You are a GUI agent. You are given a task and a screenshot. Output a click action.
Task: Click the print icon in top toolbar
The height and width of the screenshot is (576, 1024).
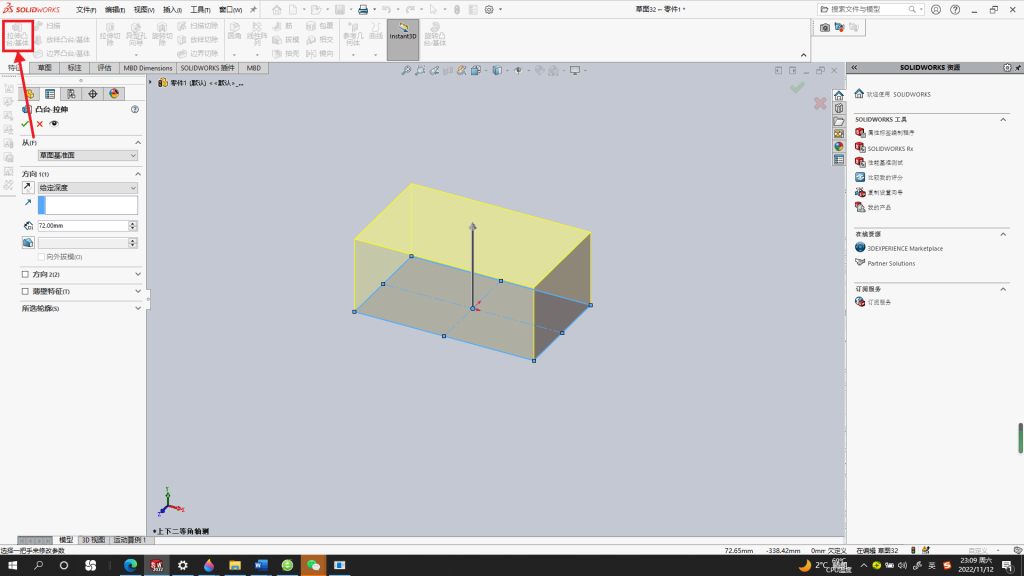click(x=363, y=10)
